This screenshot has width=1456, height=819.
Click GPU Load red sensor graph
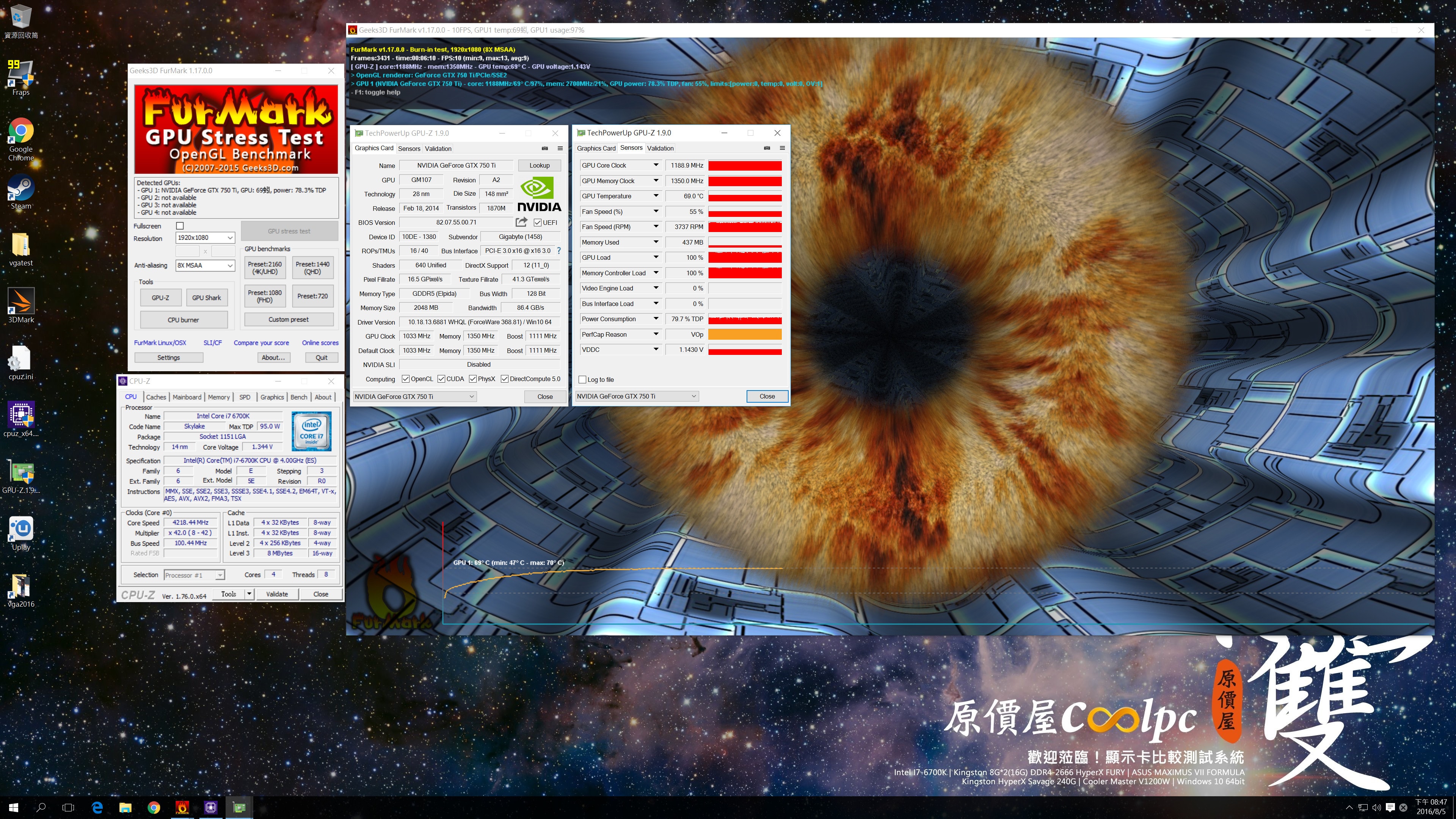point(744,258)
